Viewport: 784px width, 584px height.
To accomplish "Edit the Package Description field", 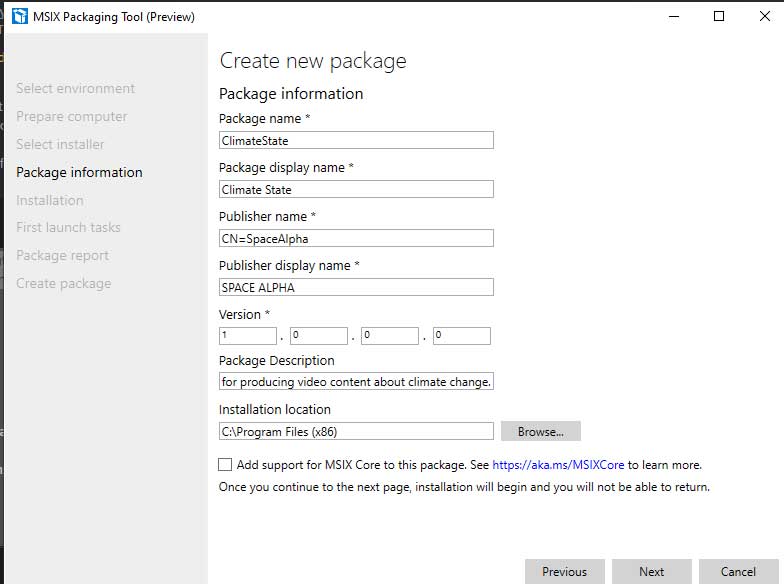I will pyautogui.click(x=356, y=382).
